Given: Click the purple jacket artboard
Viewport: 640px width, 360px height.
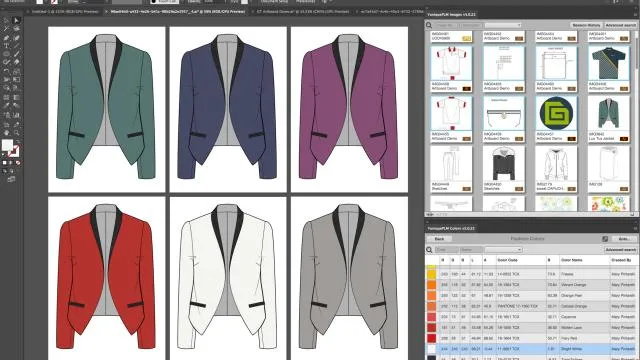Looking at the screenshot, I should point(349,109).
